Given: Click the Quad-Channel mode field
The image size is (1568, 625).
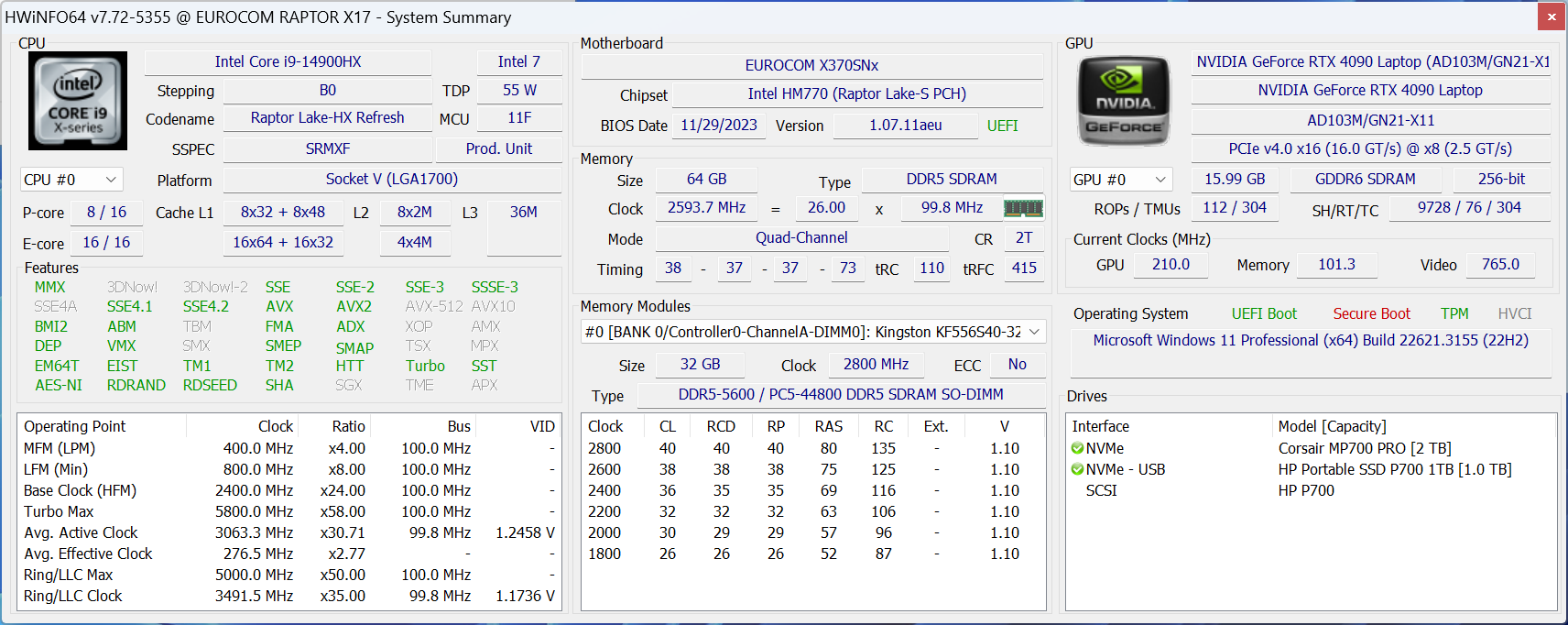Looking at the screenshot, I should click(801, 237).
